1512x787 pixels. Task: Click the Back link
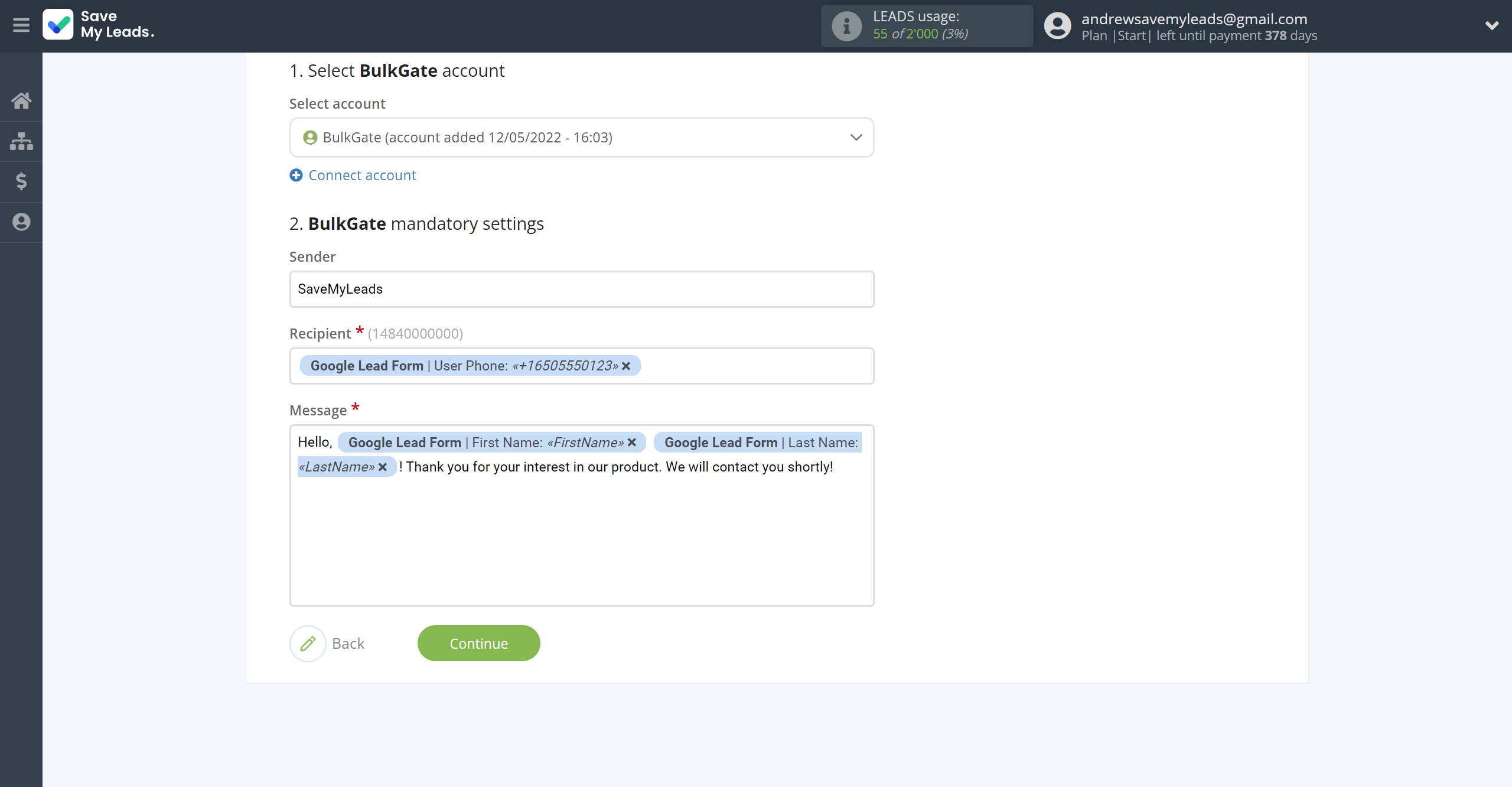click(348, 643)
